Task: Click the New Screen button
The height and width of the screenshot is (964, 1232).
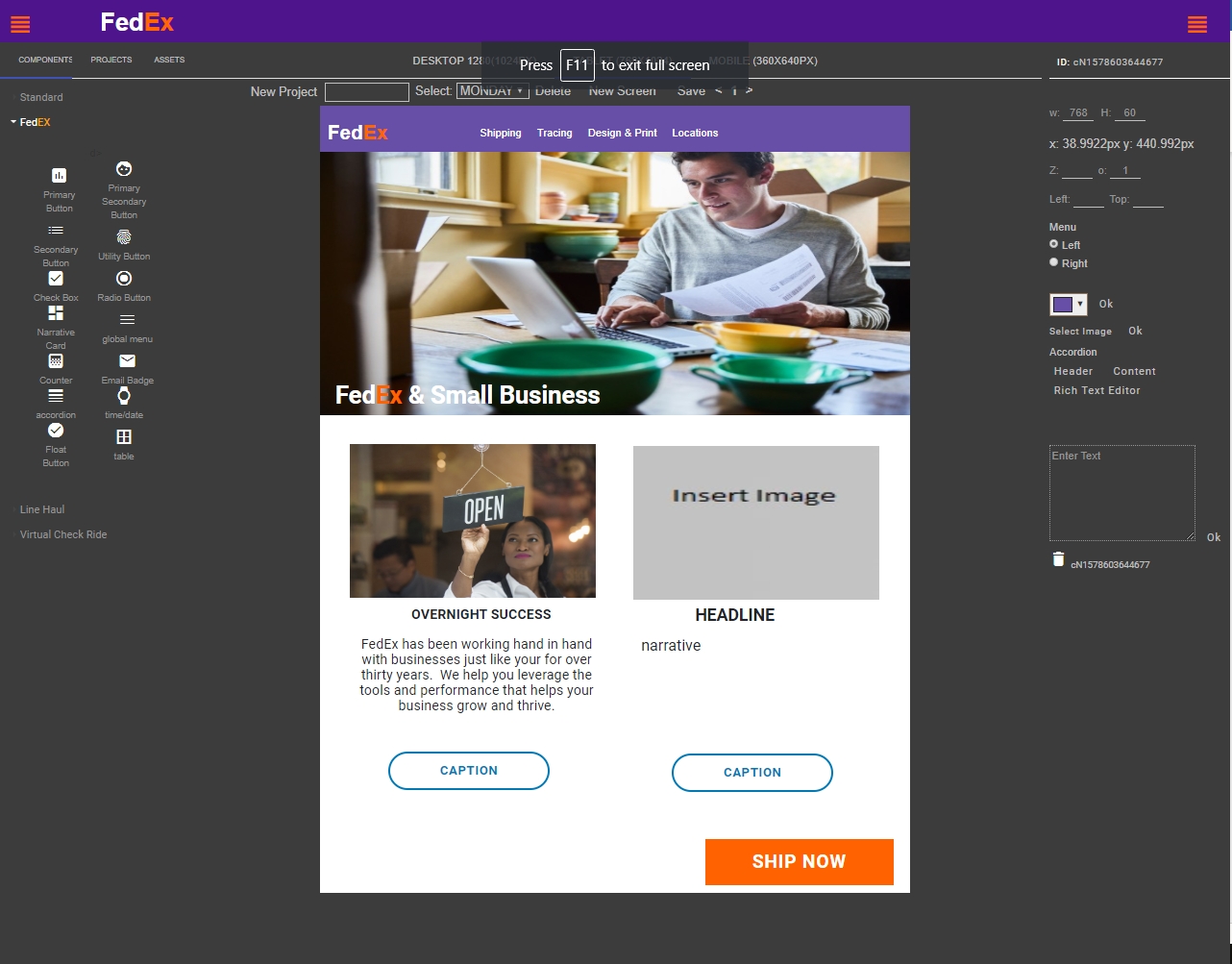Action: point(623,91)
